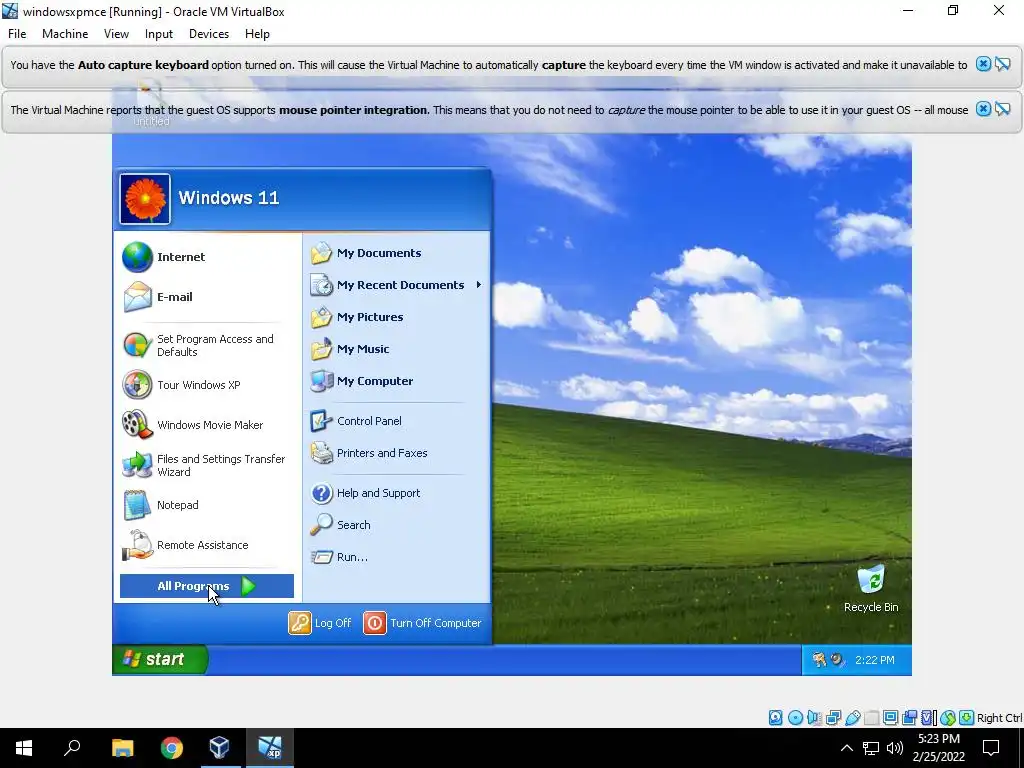The image size is (1024, 768).
Task: Click network indicator in VirtualBox status bar
Action: tap(833, 718)
